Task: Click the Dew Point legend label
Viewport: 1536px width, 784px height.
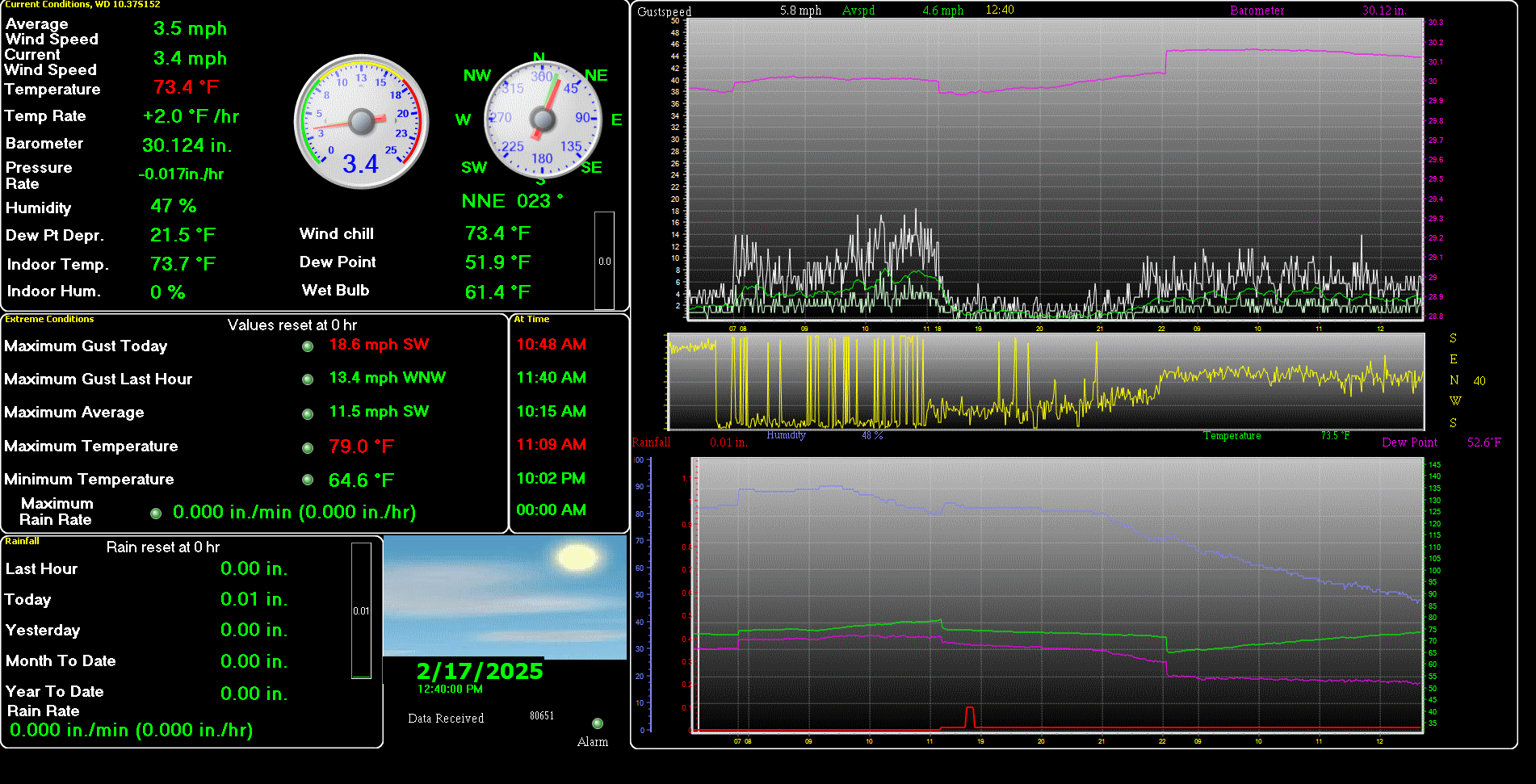Action: tap(1409, 442)
